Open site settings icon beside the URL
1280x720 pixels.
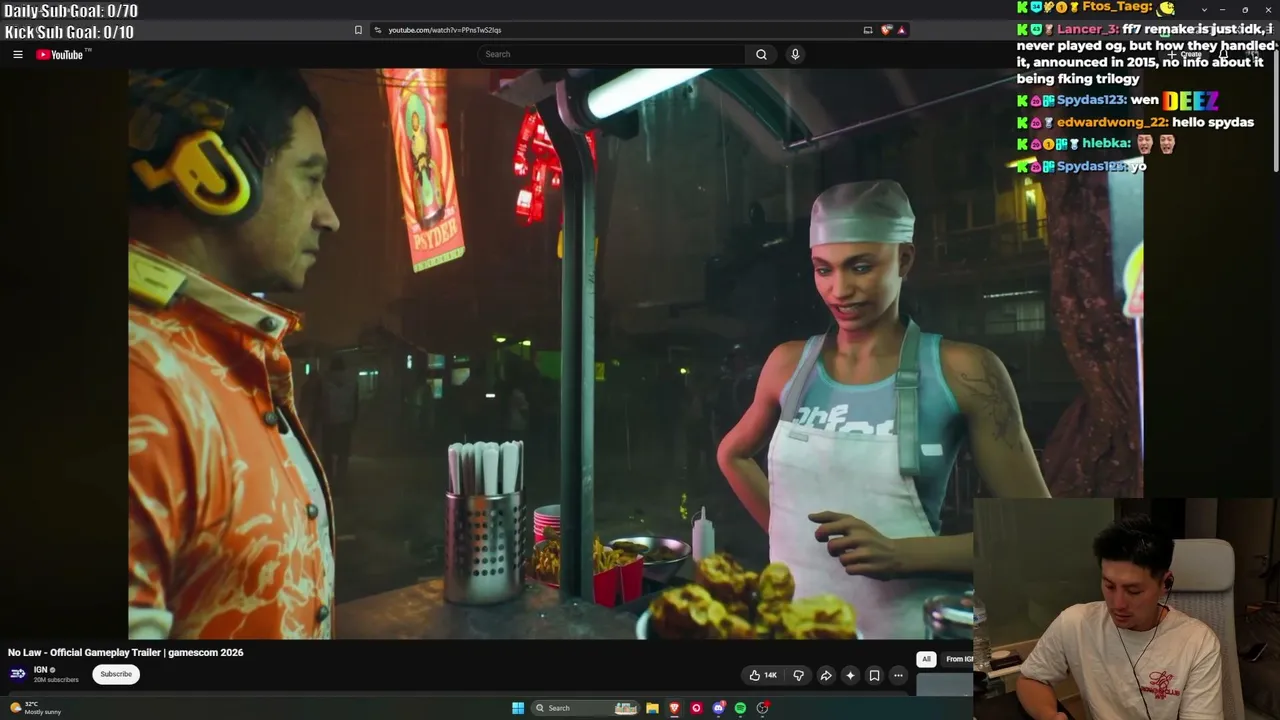click(377, 30)
